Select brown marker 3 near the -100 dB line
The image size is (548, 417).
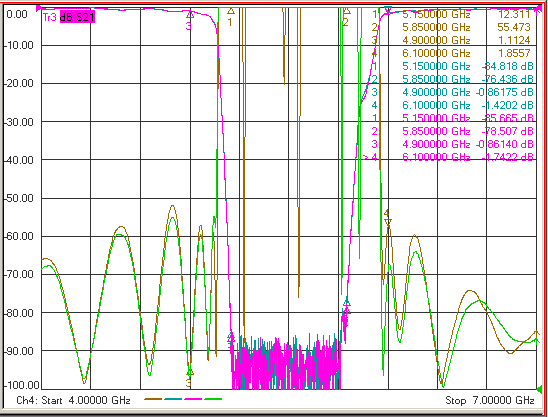click(x=190, y=373)
